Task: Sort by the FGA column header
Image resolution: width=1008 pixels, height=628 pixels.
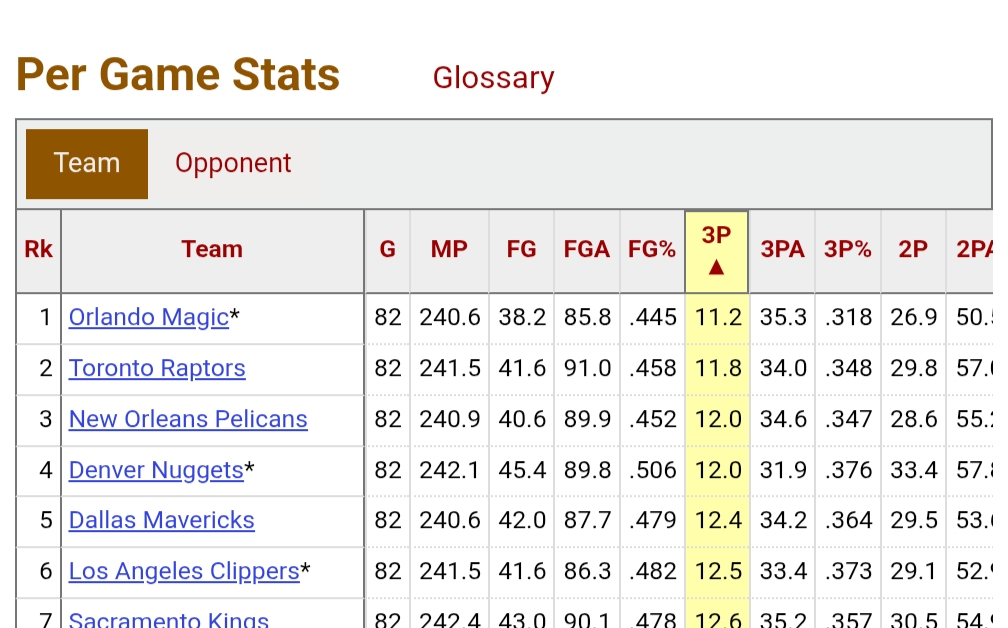Action: click(x=586, y=250)
